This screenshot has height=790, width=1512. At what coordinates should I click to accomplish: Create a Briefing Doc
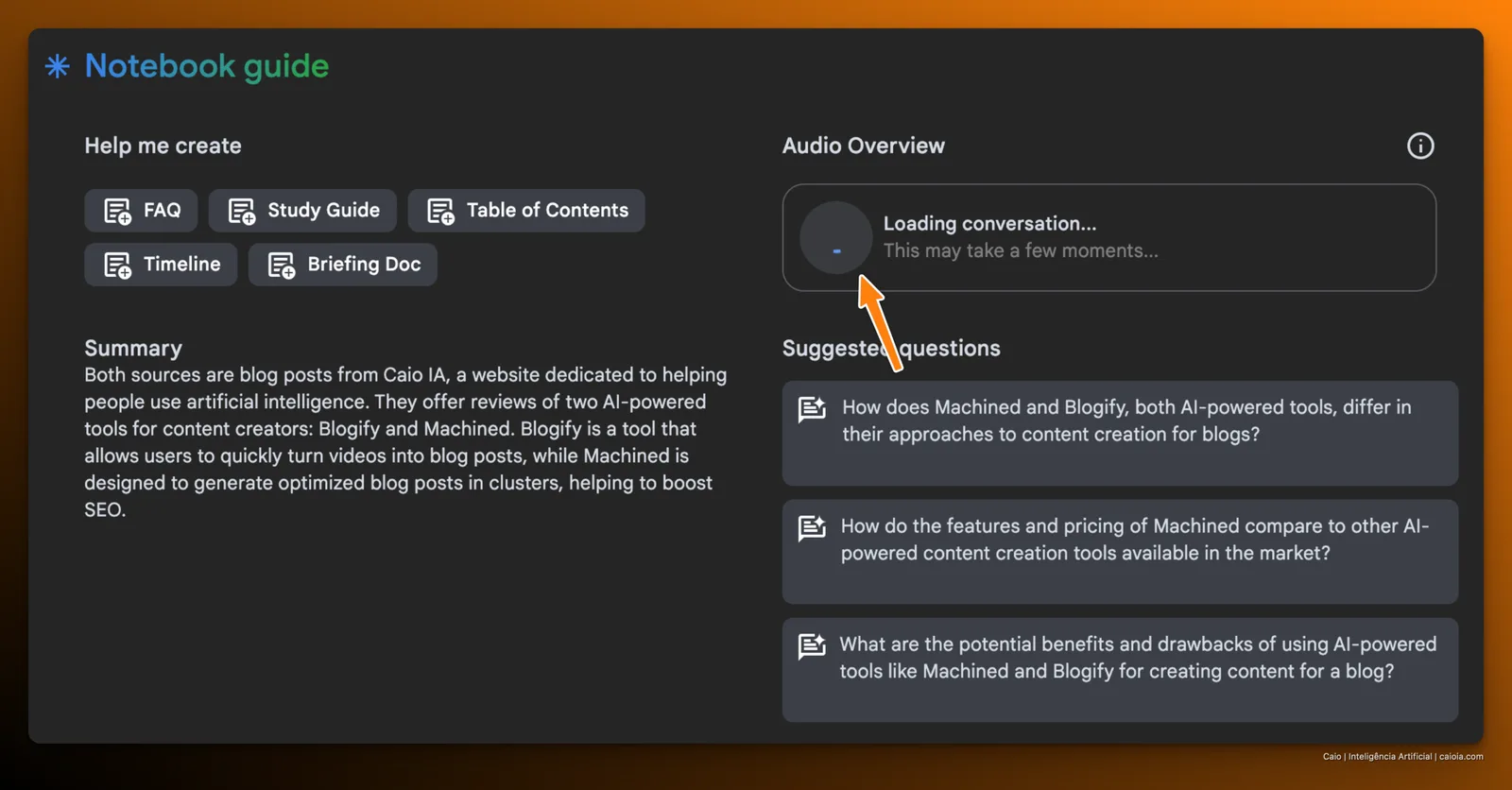343,265
